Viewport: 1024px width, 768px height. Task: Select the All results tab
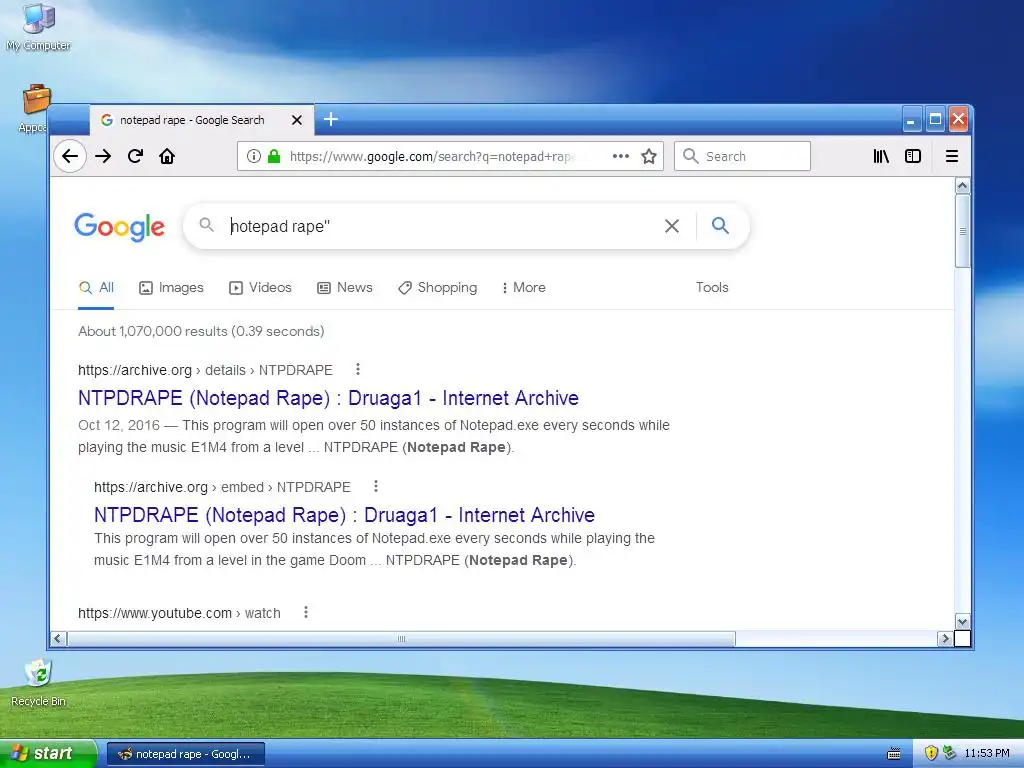pos(96,287)
